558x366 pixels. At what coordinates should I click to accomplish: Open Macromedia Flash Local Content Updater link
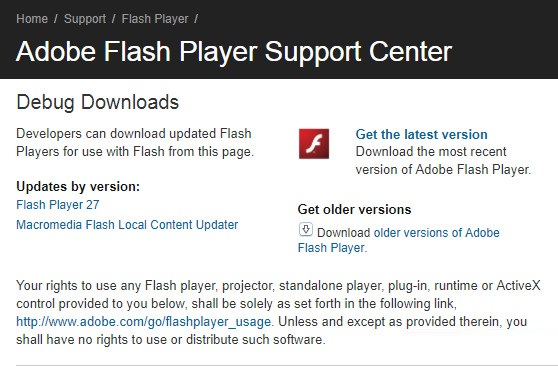pyautogui.click(x=127, y=225)
